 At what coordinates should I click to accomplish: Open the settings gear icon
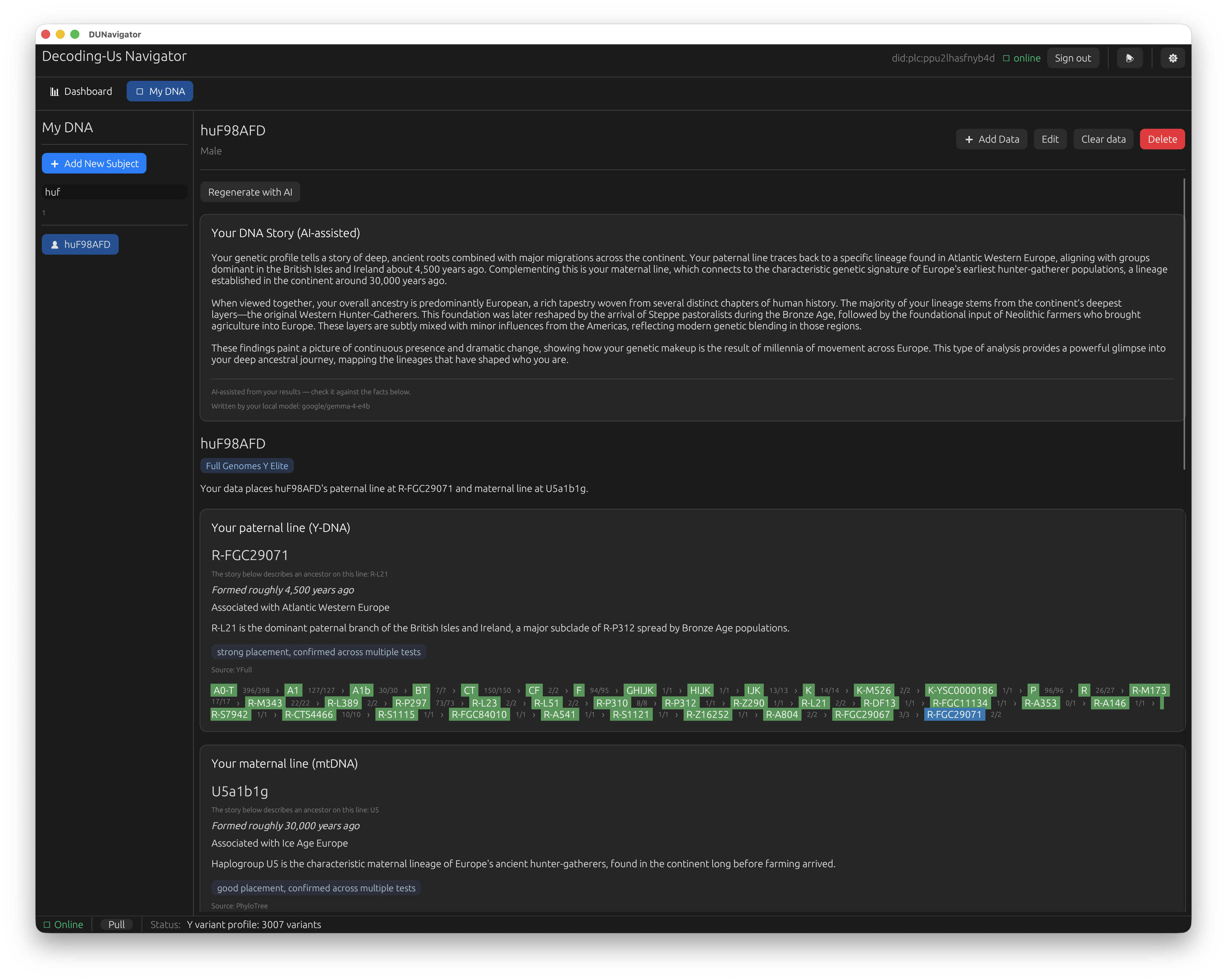click(x=1172, y=58)
